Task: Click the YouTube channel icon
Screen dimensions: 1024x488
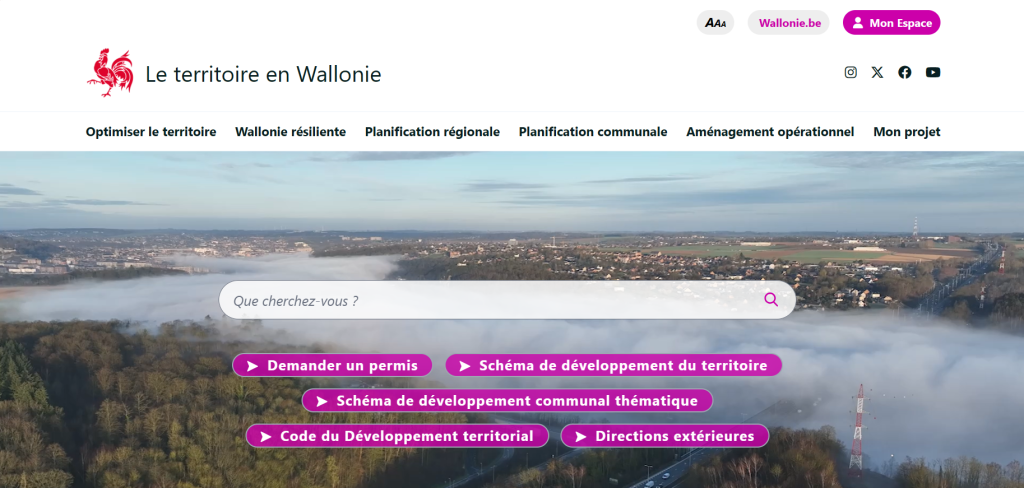Action: [x=933, y=72]
